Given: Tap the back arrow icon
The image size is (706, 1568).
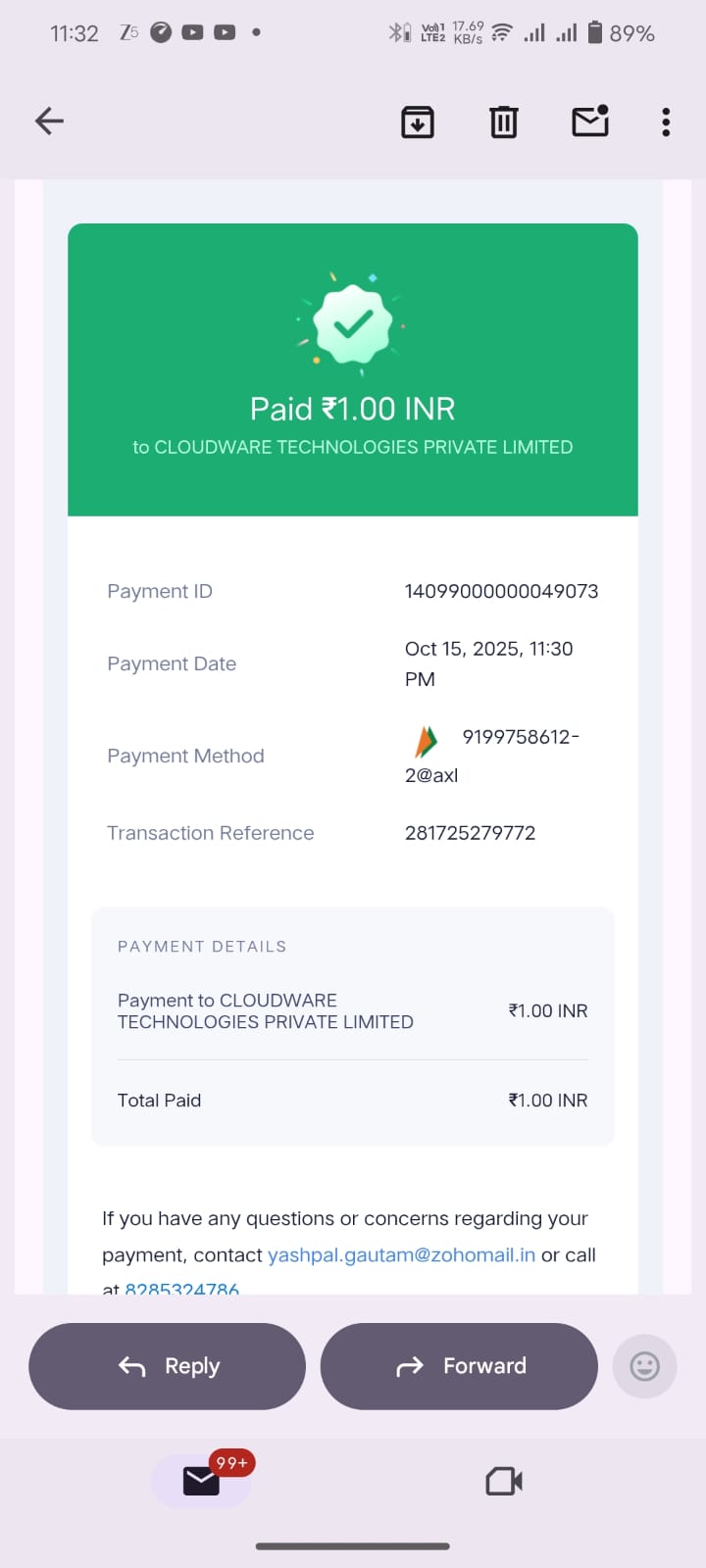Looking at the screenshot, I should tap(49, 122).
